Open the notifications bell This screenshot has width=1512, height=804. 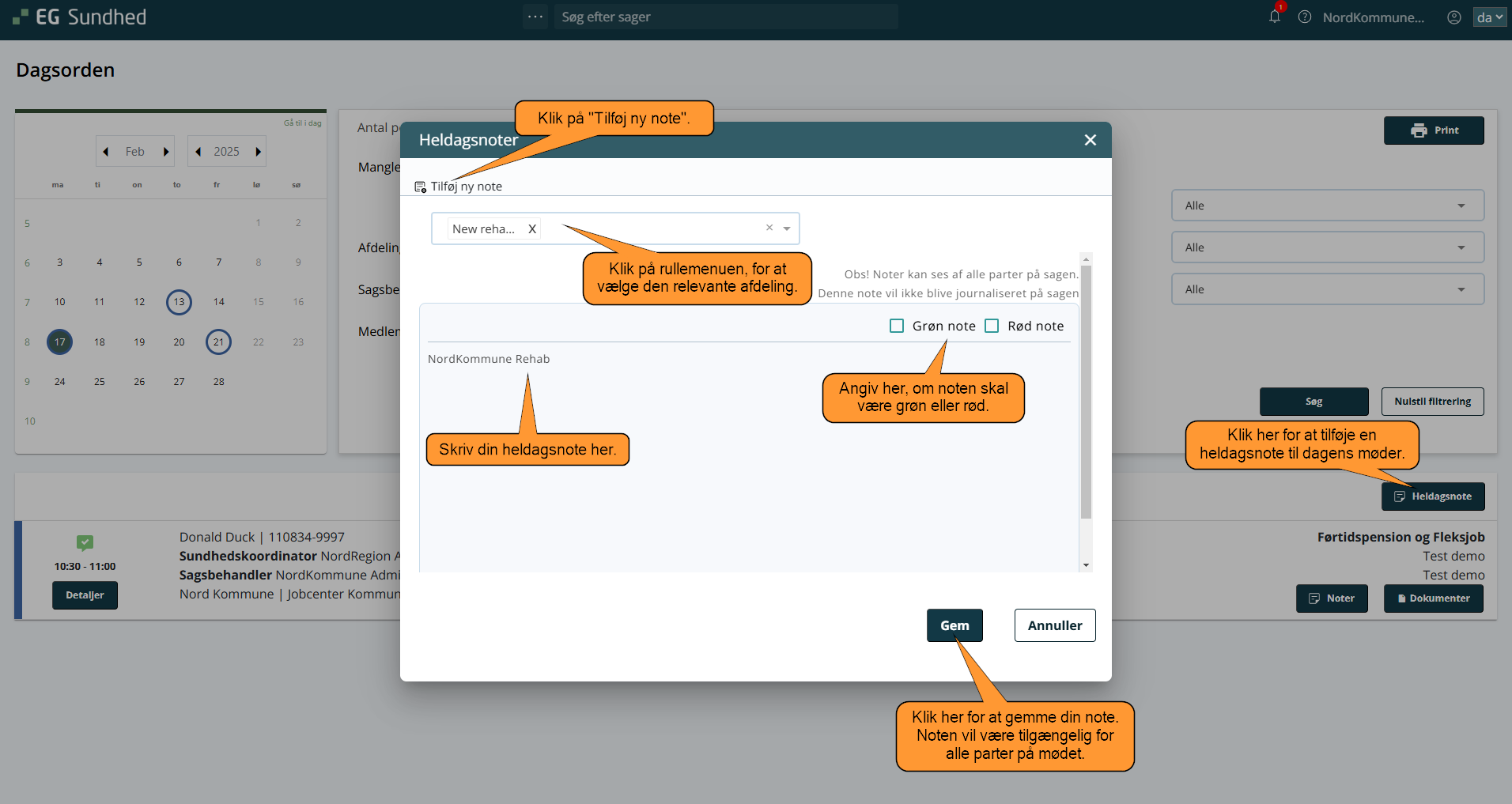tap(1274, 17)
